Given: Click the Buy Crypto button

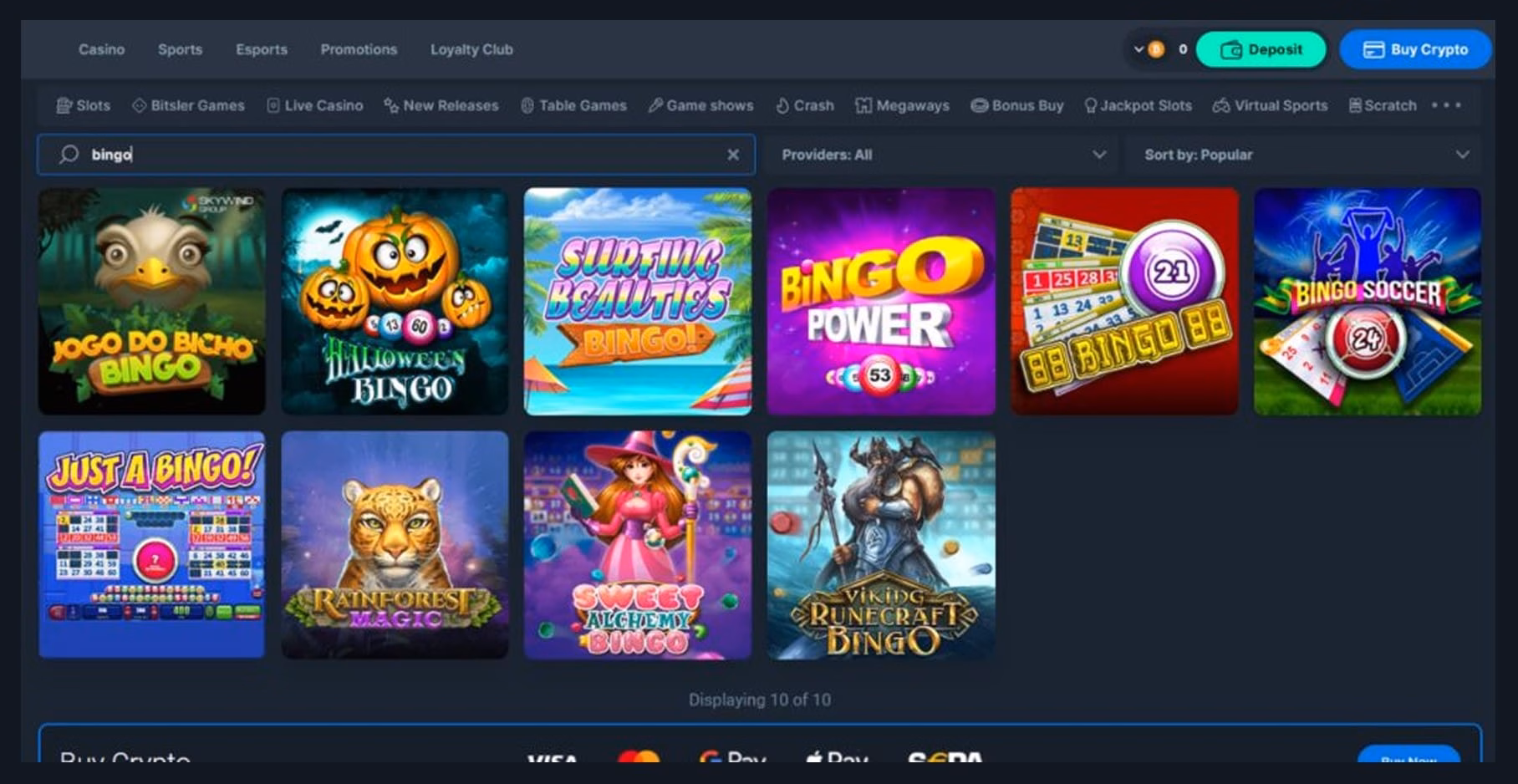Looking at the screenshot, I should [x=1415, y=49].
